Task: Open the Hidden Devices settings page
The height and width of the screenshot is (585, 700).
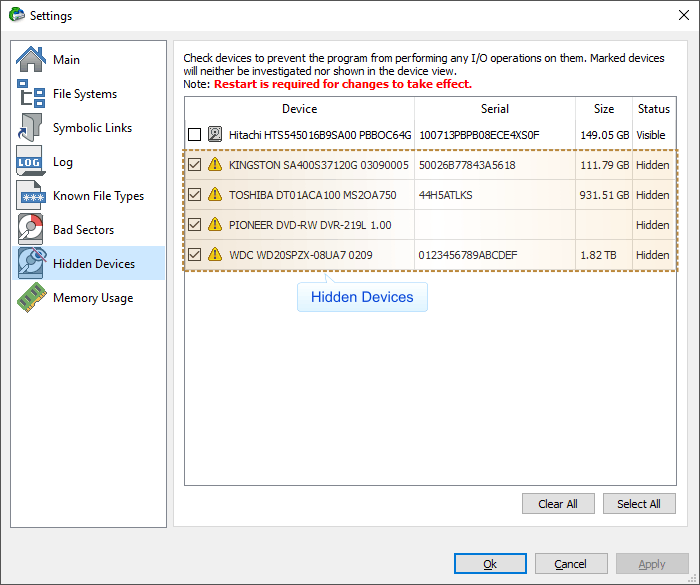Action: [x=93, y=264]
